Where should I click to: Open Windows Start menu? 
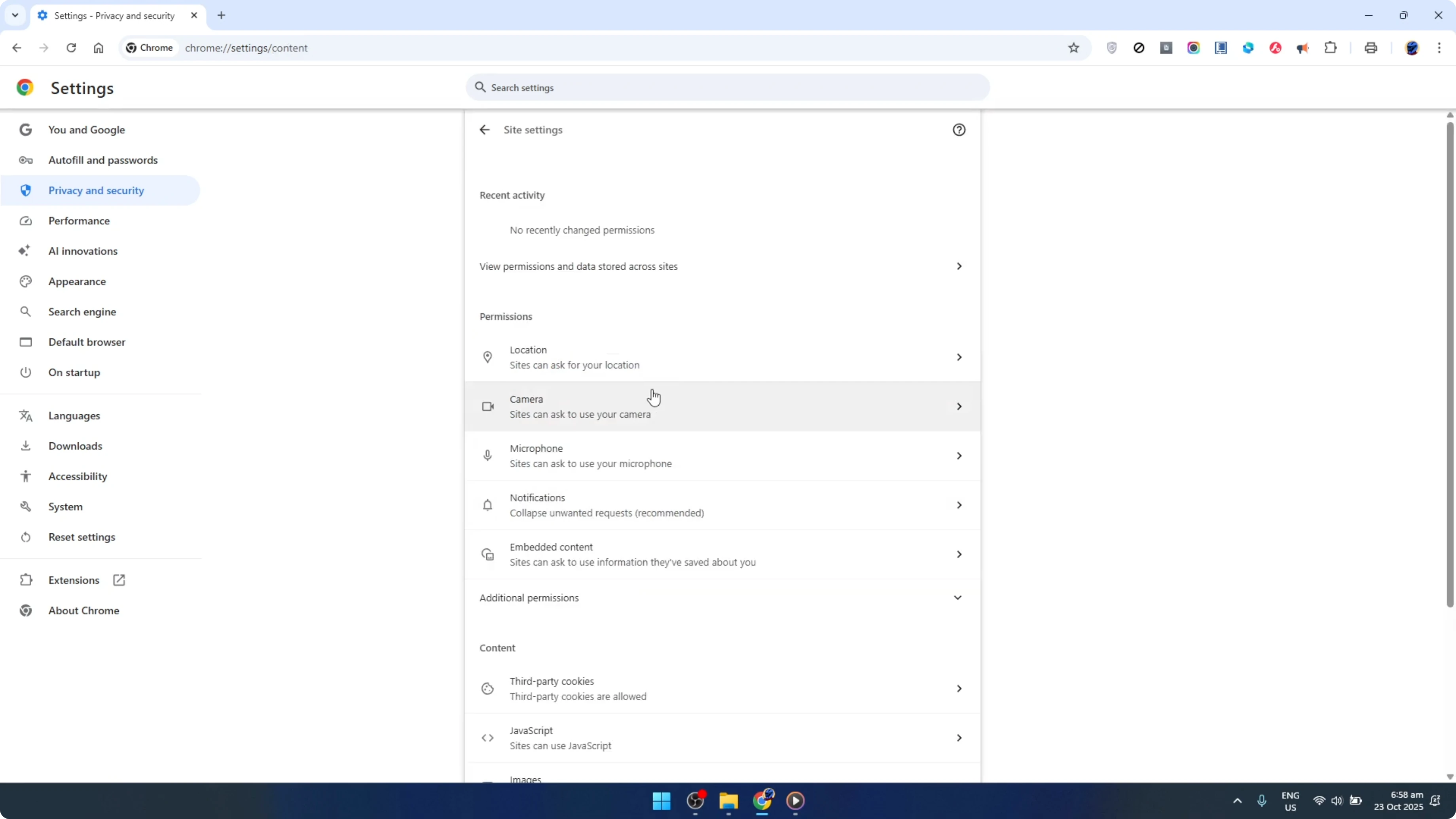tap(661, 801)
